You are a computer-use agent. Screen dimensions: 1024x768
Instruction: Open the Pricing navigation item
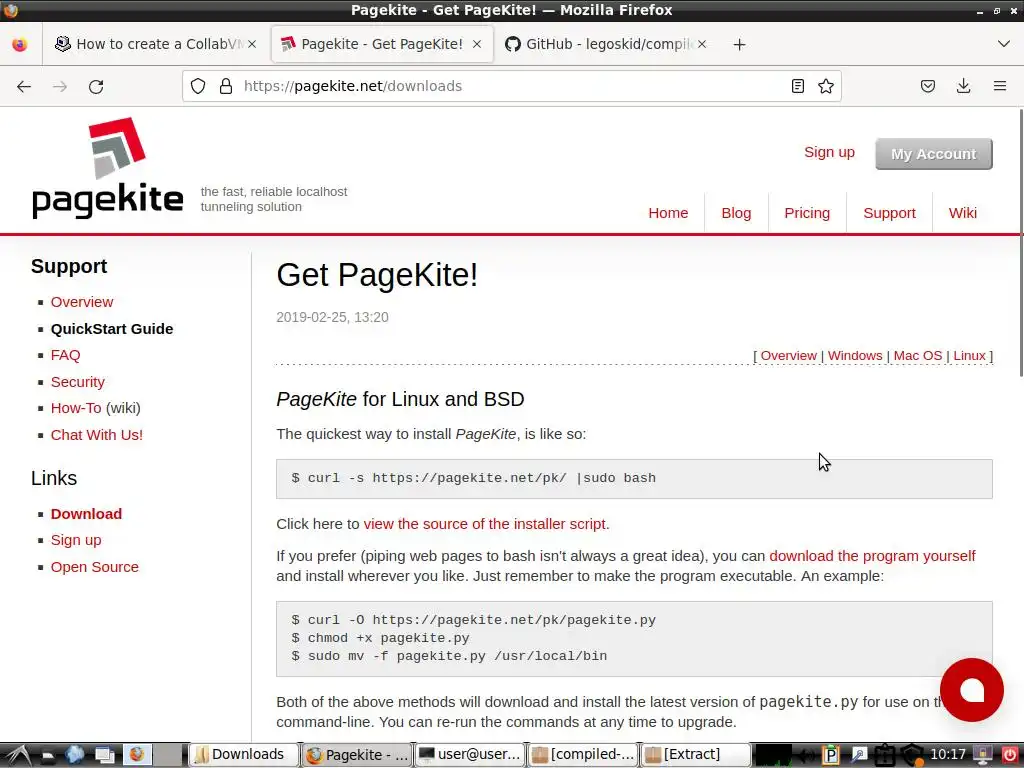[807, 213]
